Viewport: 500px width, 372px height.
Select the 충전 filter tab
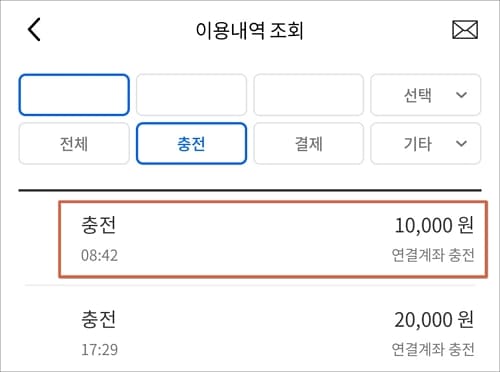(x=191, y=144)
